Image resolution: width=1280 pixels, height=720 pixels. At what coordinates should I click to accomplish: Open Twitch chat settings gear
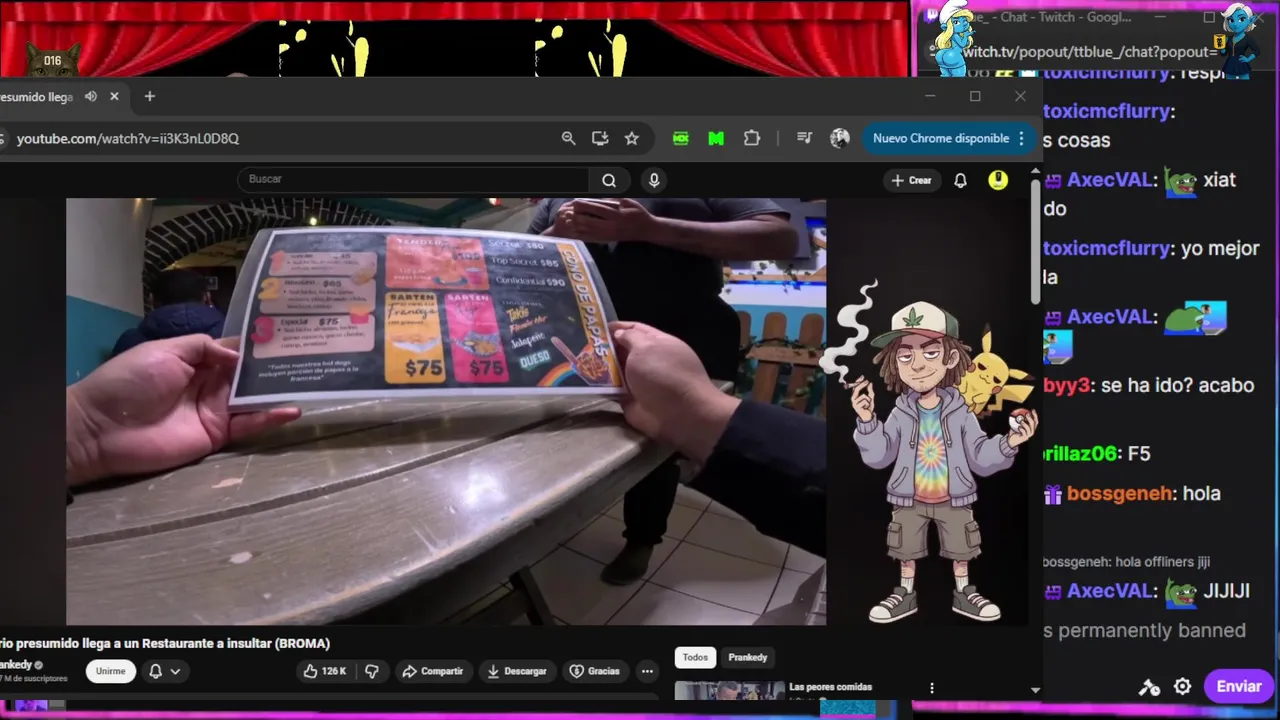[x=1182, y=687]
